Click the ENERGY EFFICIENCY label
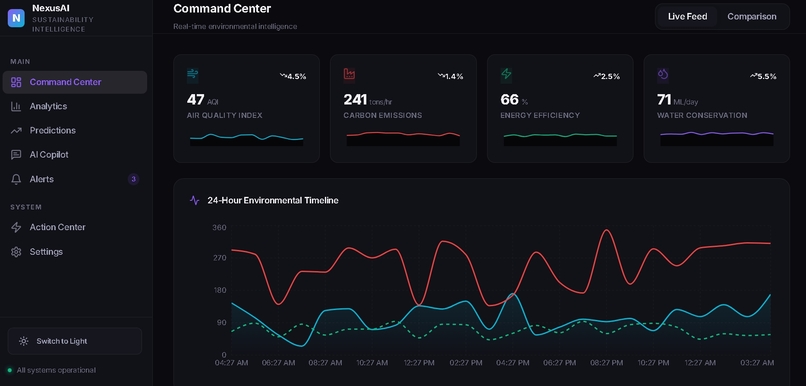Screen dimensions: 806x386 540,116
